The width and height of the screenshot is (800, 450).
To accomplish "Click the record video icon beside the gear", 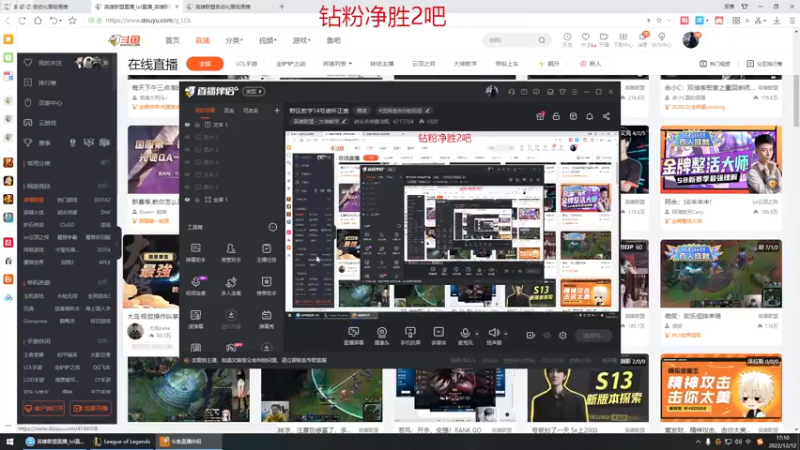I will [x=531, y=335].
